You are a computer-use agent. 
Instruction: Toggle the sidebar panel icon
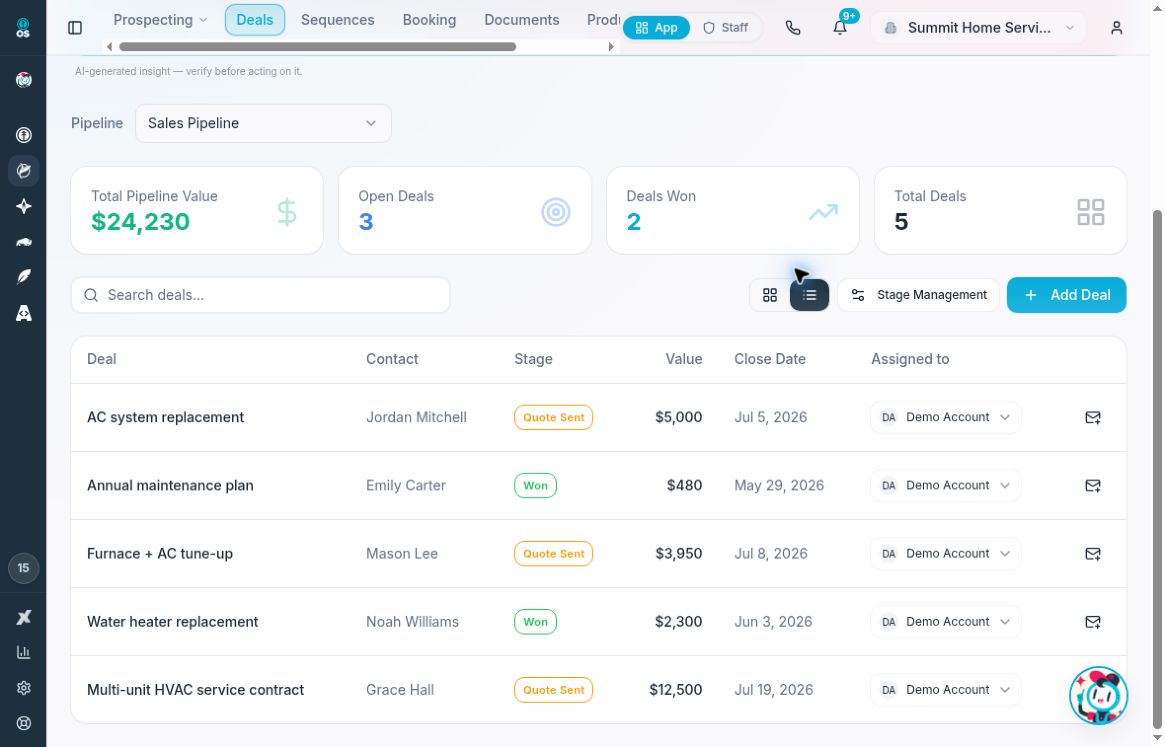tap(75, 28)
